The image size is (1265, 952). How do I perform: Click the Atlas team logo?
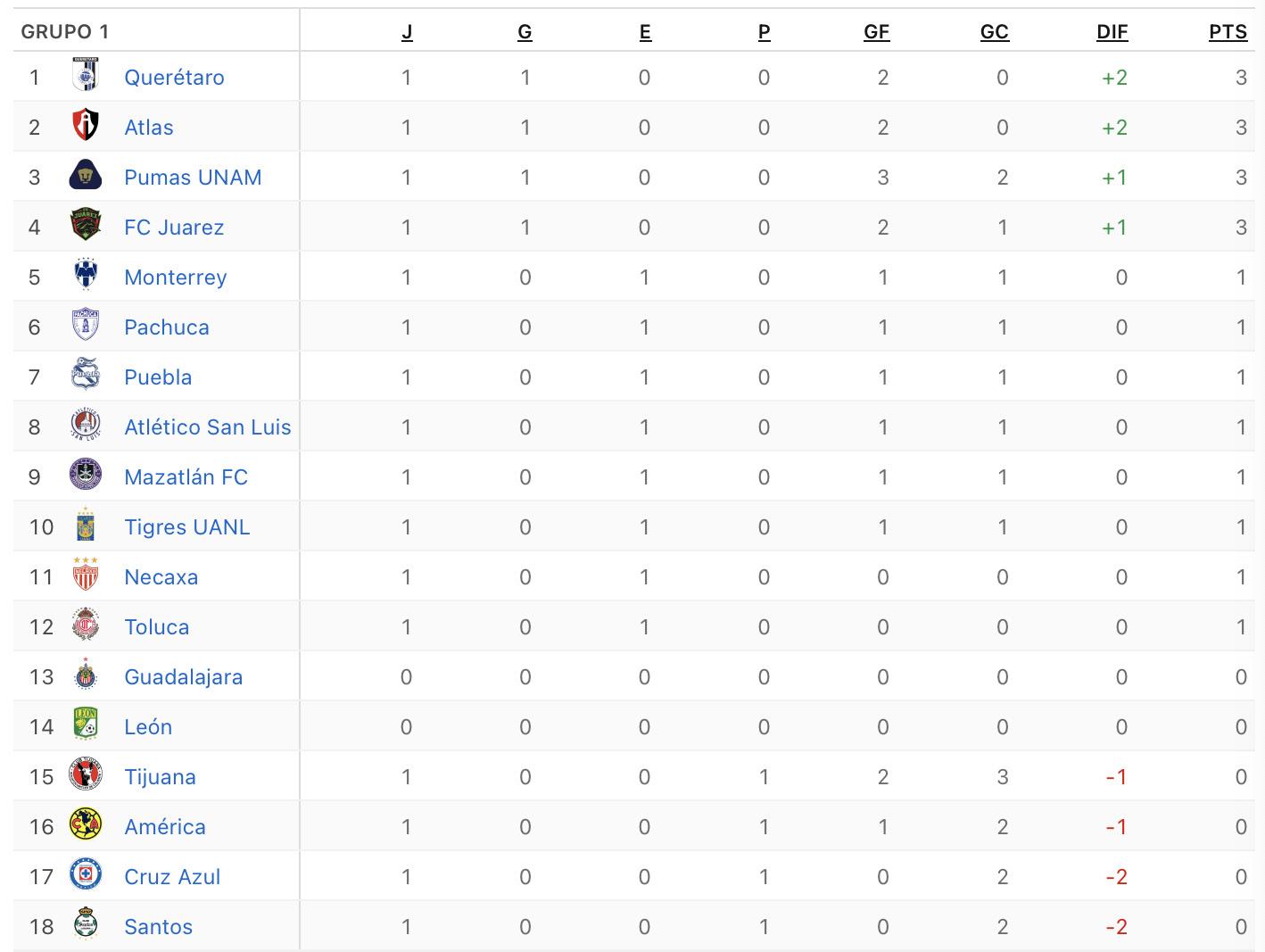[x=86, y=127]
